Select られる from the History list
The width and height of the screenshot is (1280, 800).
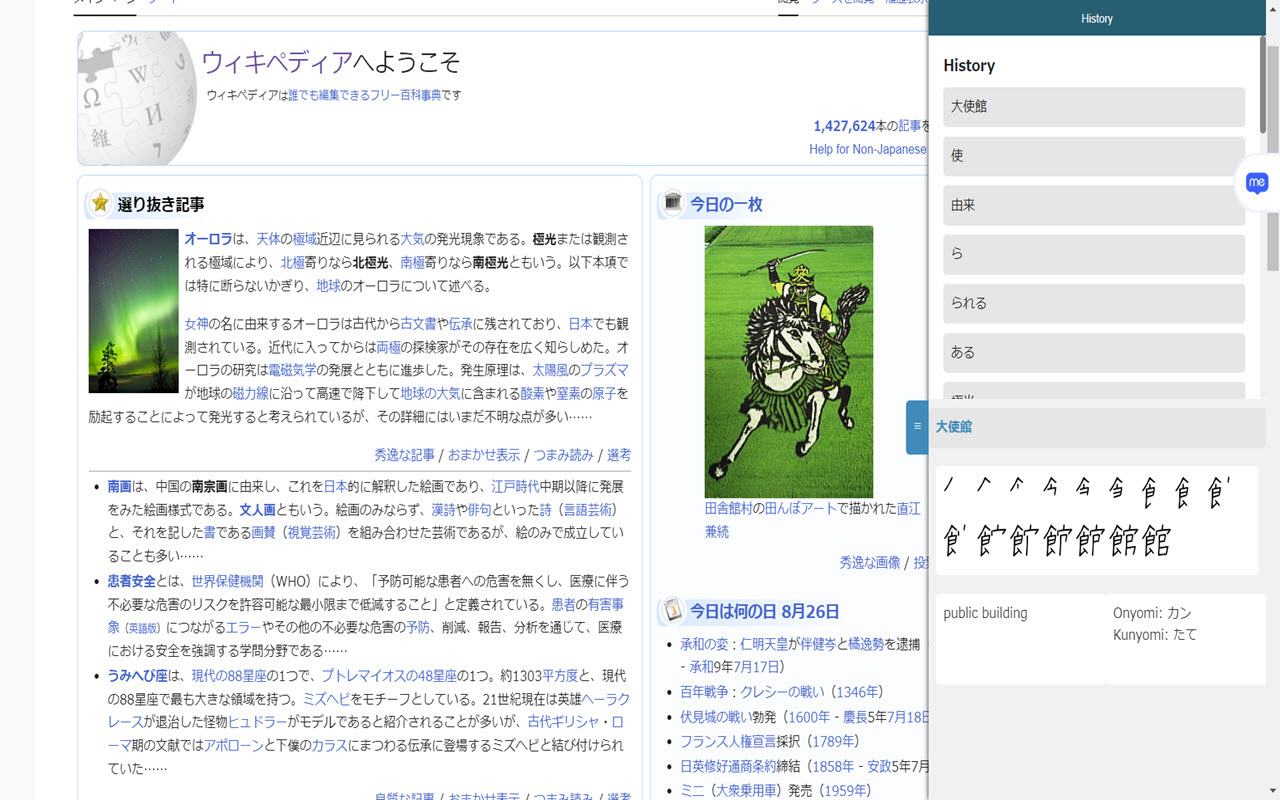tap(1093, 303)
